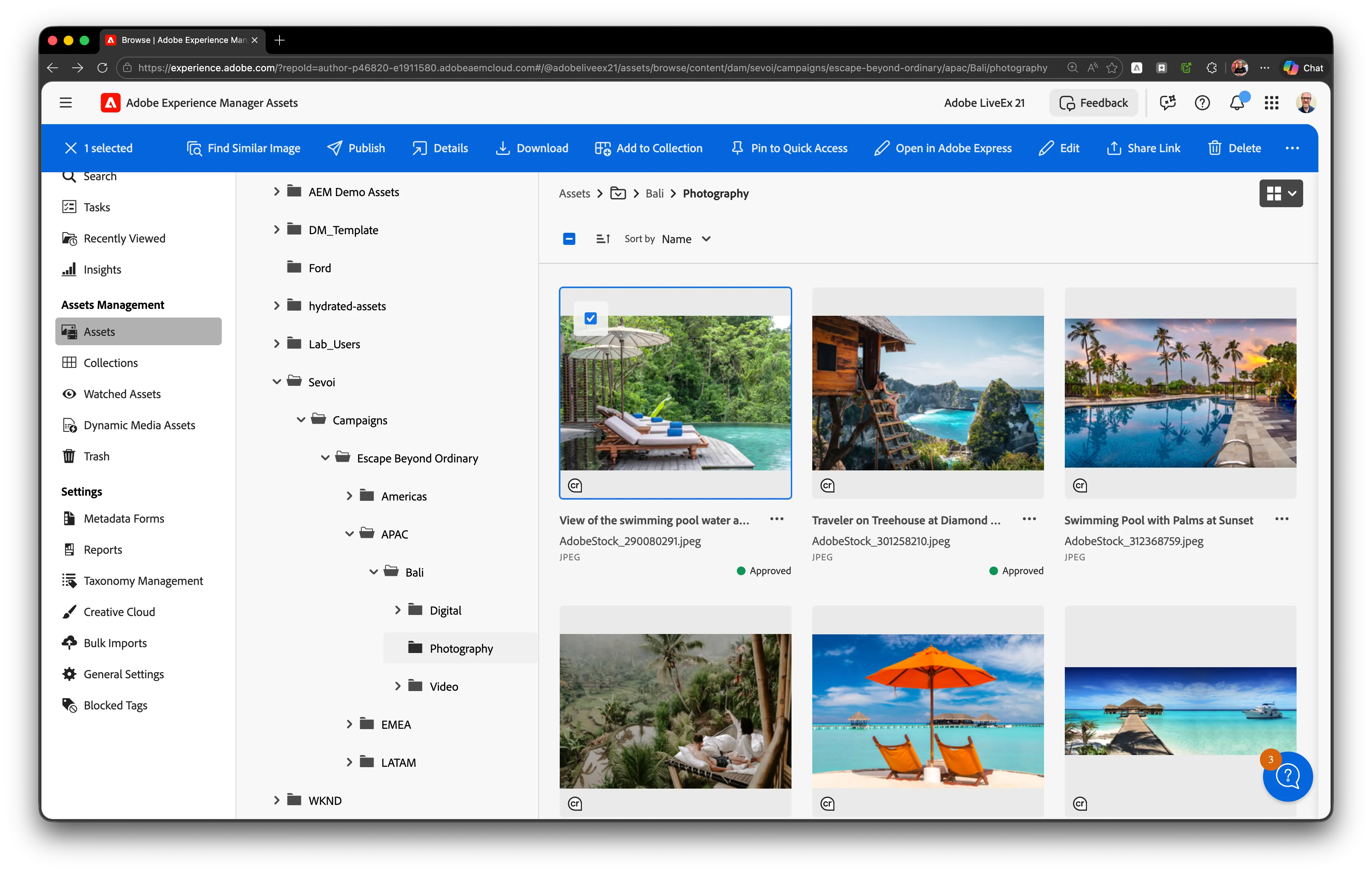Collapse the Campaigns folder

(x=301, y=420)
